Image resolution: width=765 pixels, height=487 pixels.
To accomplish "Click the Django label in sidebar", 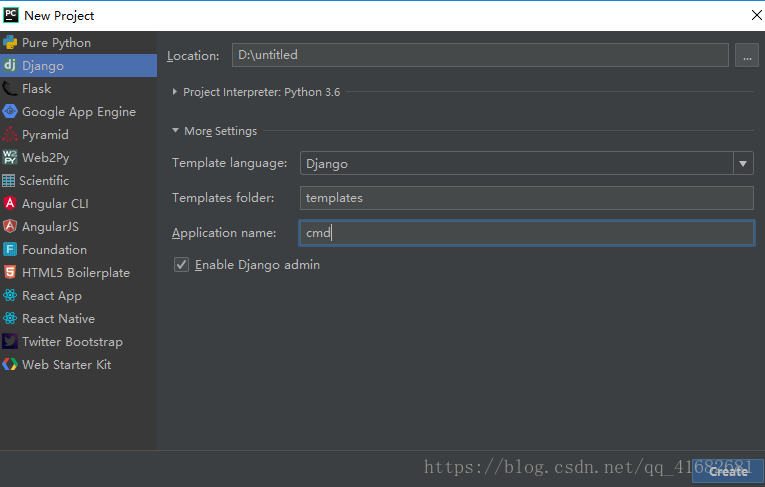I will [43, 66].
